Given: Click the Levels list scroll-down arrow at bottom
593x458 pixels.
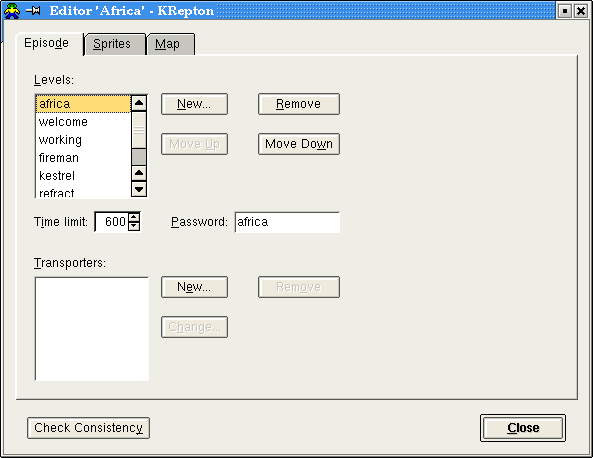Looking at the screenshot, I should coord(139,189).
